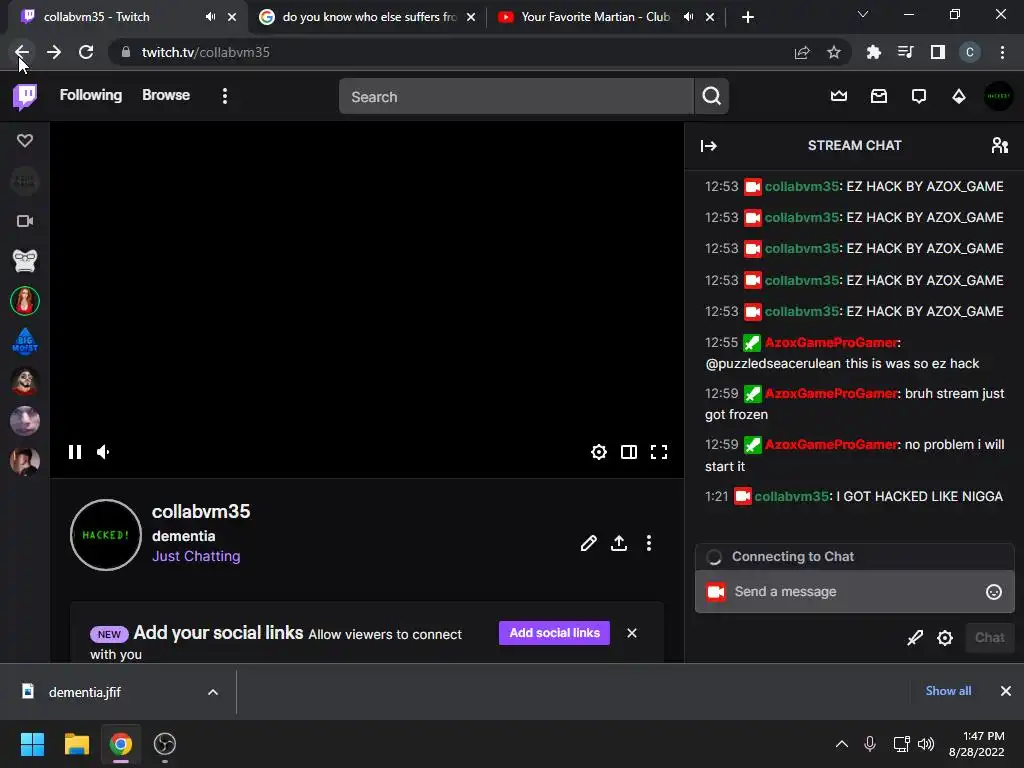Edit stream info with the pencil icon
This screenshot has height=768, width=1024.
point(588,543)
